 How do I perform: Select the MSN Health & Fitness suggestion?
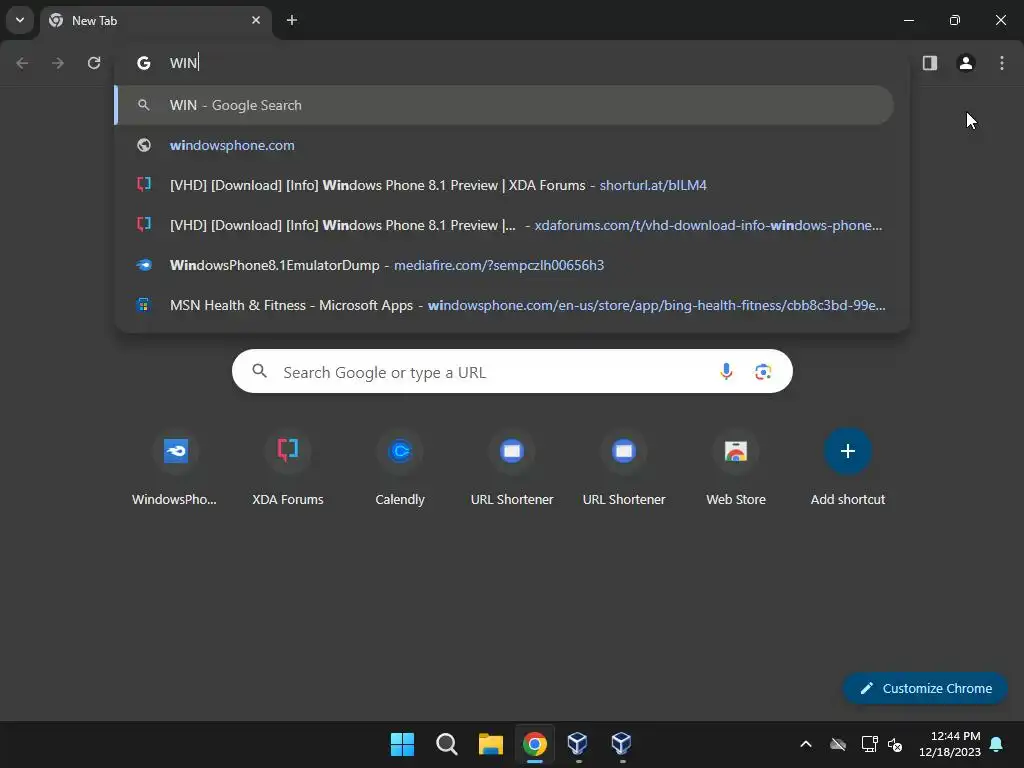pyautogui.click(x=504, y=304)
